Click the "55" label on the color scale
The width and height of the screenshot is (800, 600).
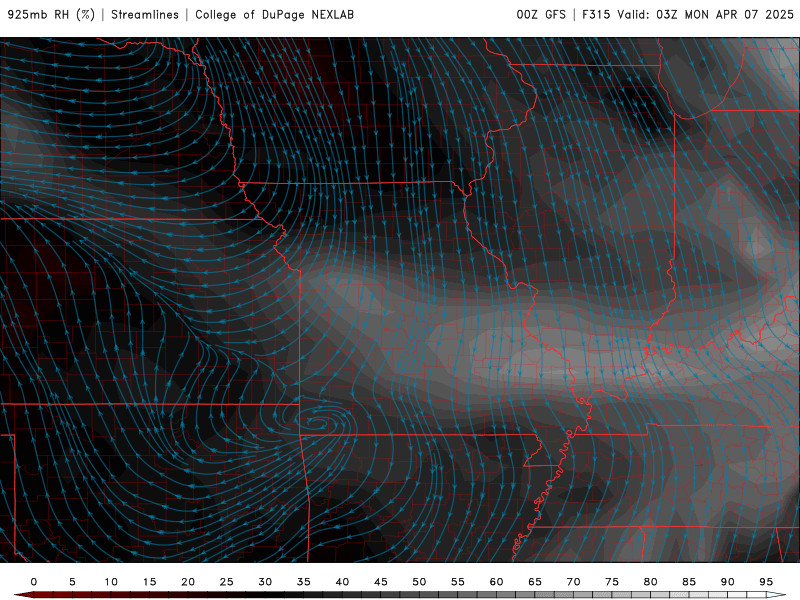[x=458, y=582]
